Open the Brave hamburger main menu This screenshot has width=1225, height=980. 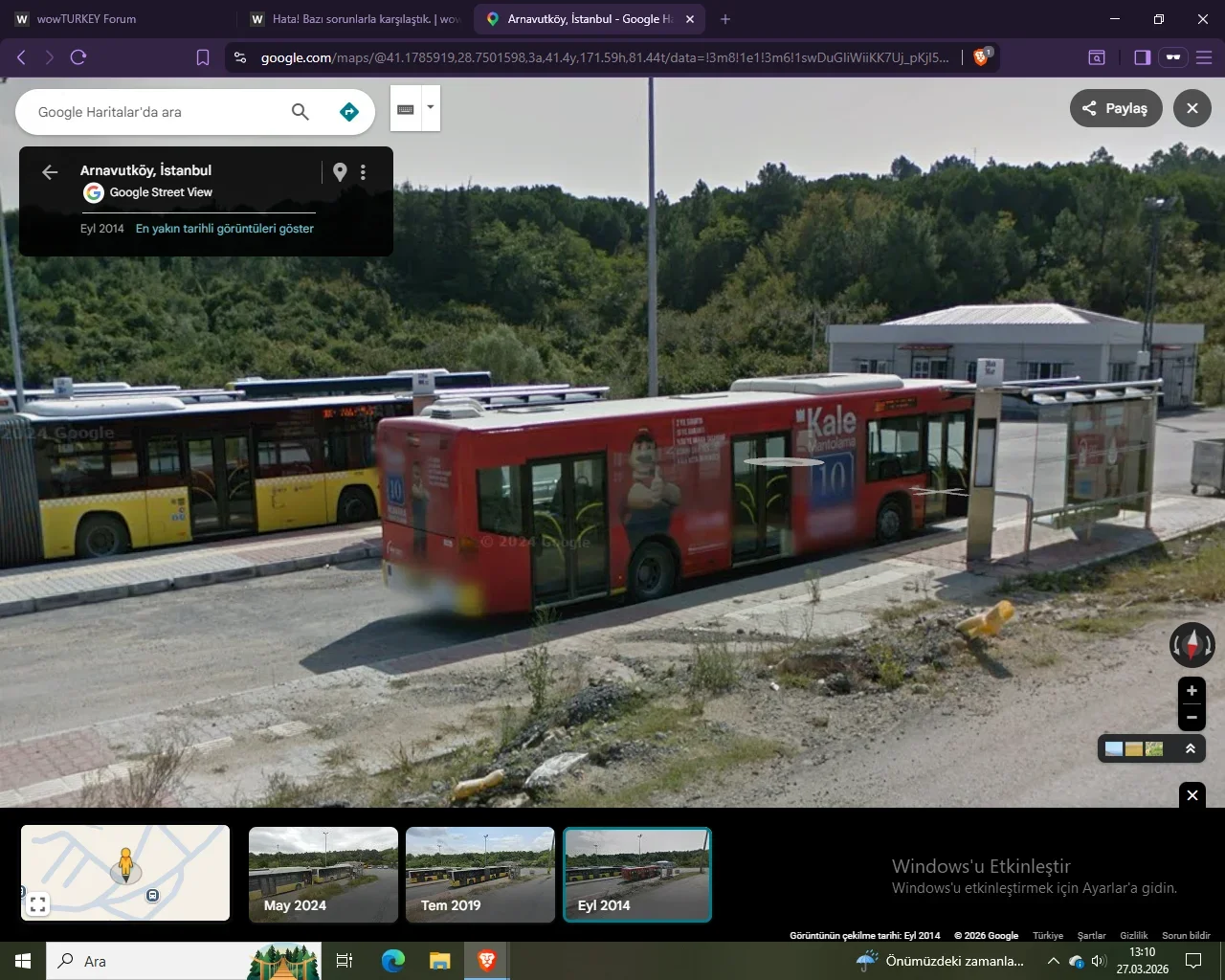[x=1204, y=57]
